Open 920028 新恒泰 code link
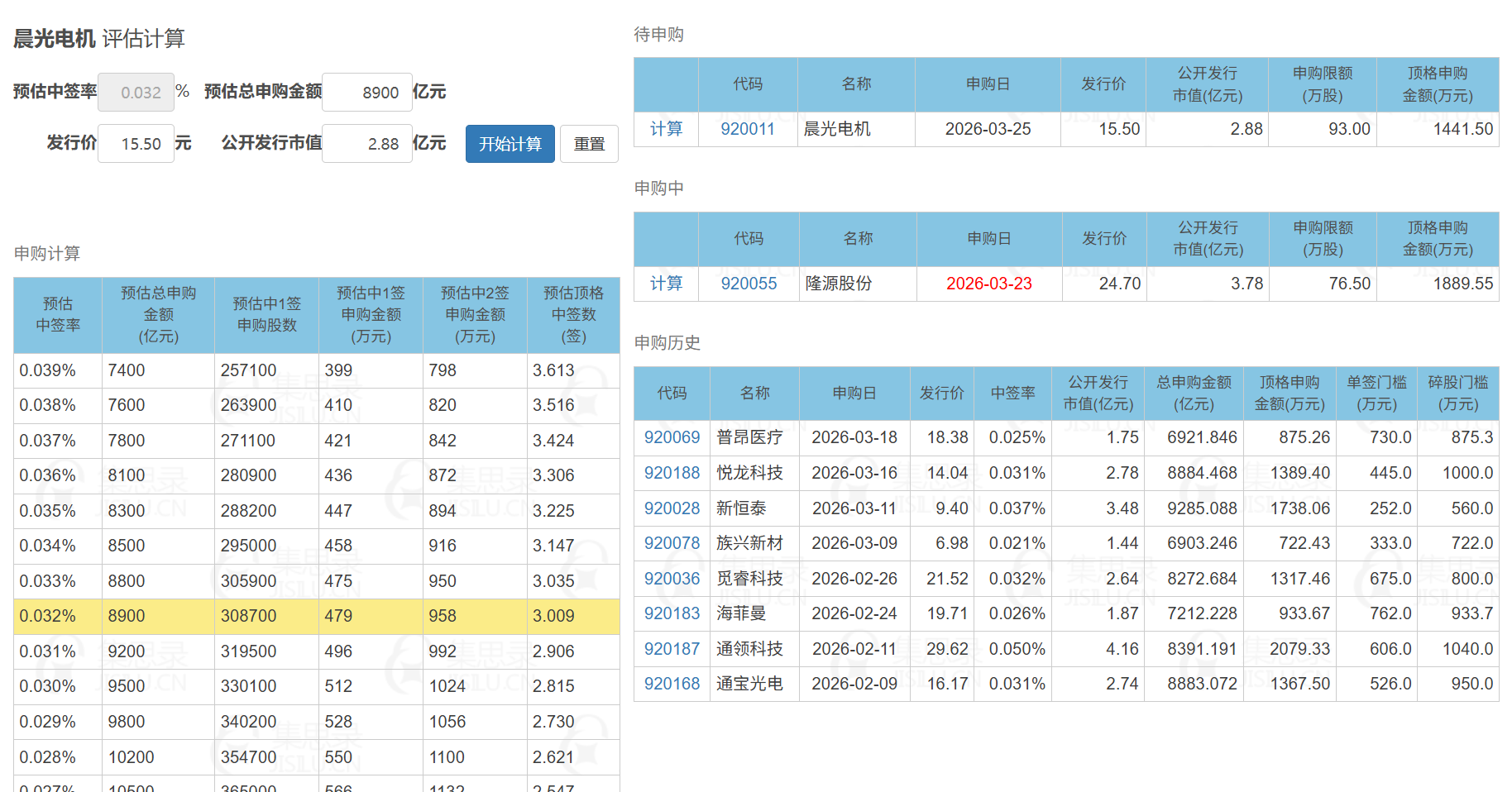The height and width of the screenshot is (792, 1512). [x=672, y=508]
